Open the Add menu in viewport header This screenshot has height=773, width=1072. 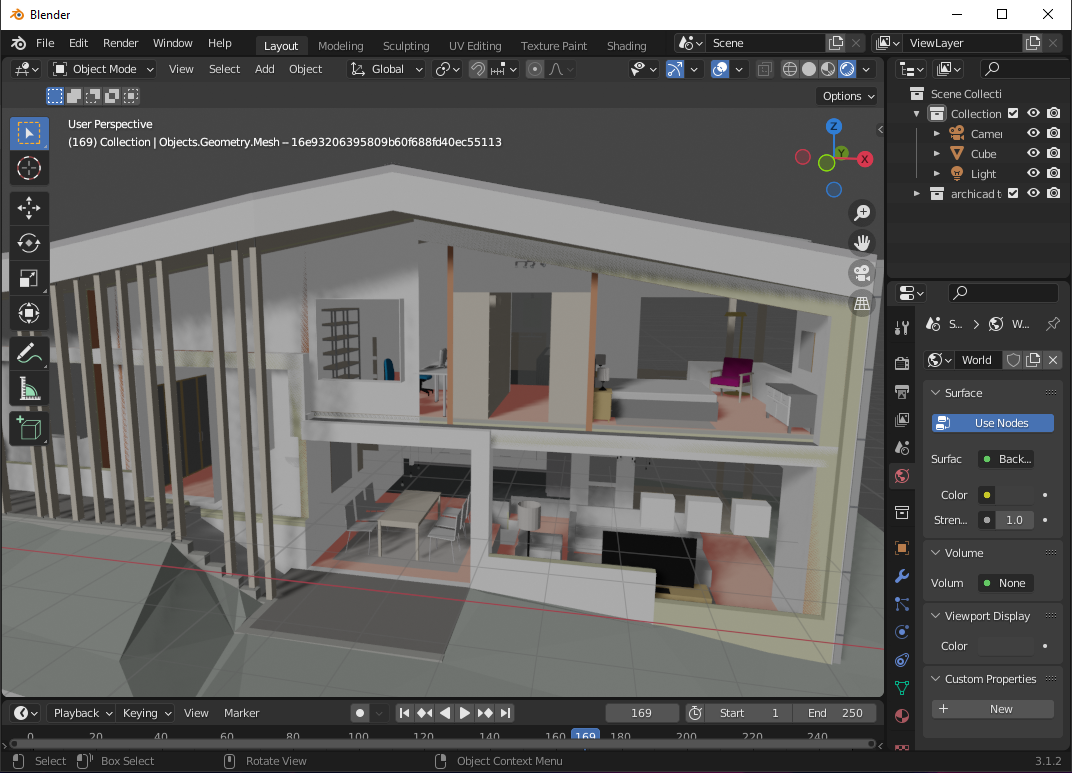(x=265, y=69)
